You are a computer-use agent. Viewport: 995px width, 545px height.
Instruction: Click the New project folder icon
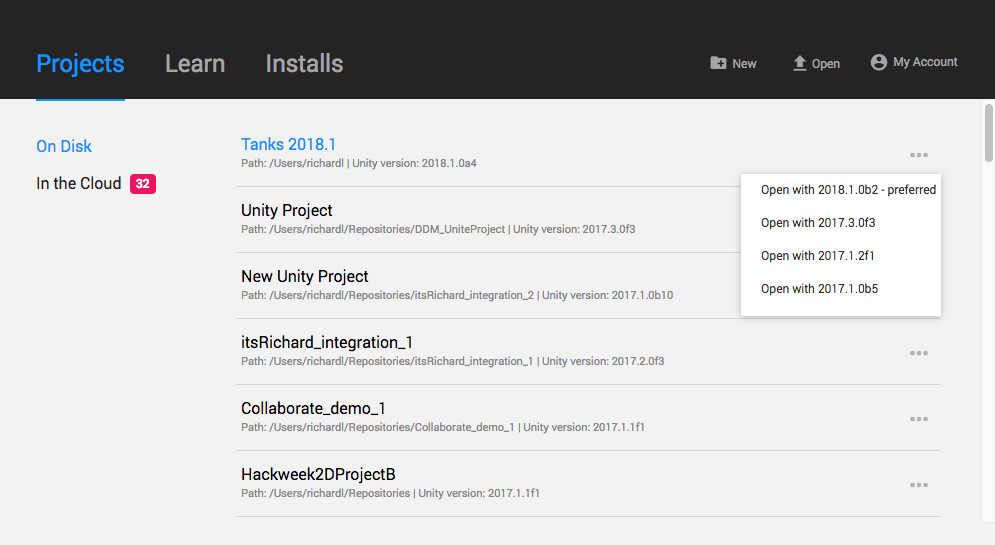(718, 63)
